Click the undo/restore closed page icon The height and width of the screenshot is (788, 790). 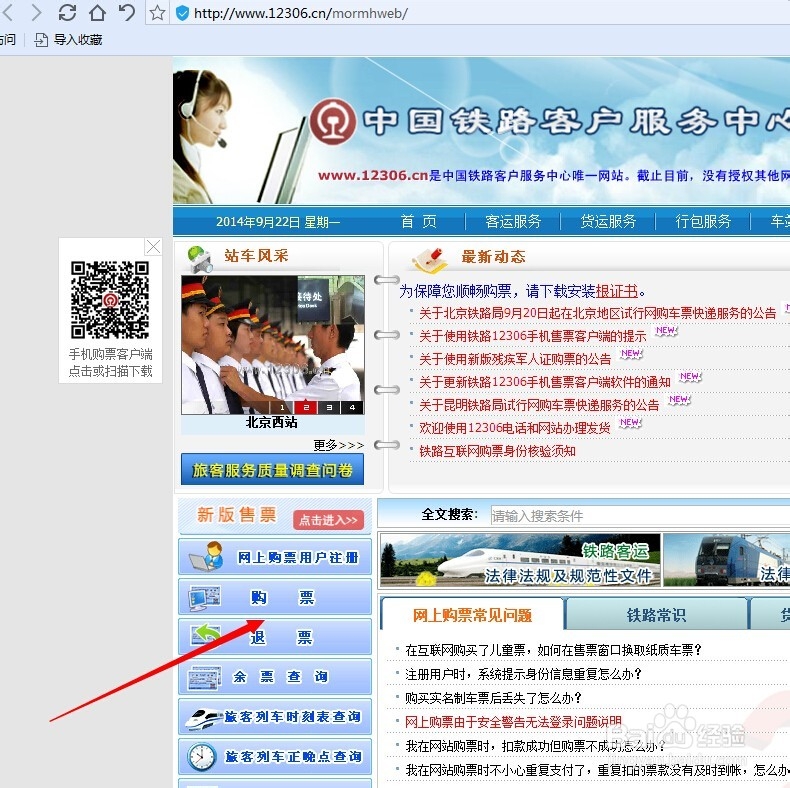click(127, 12)
